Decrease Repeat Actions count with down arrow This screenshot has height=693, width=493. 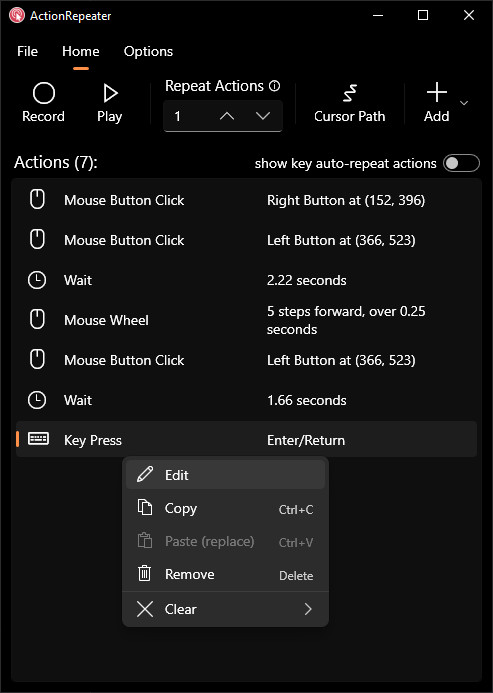(x=263, y=116)
